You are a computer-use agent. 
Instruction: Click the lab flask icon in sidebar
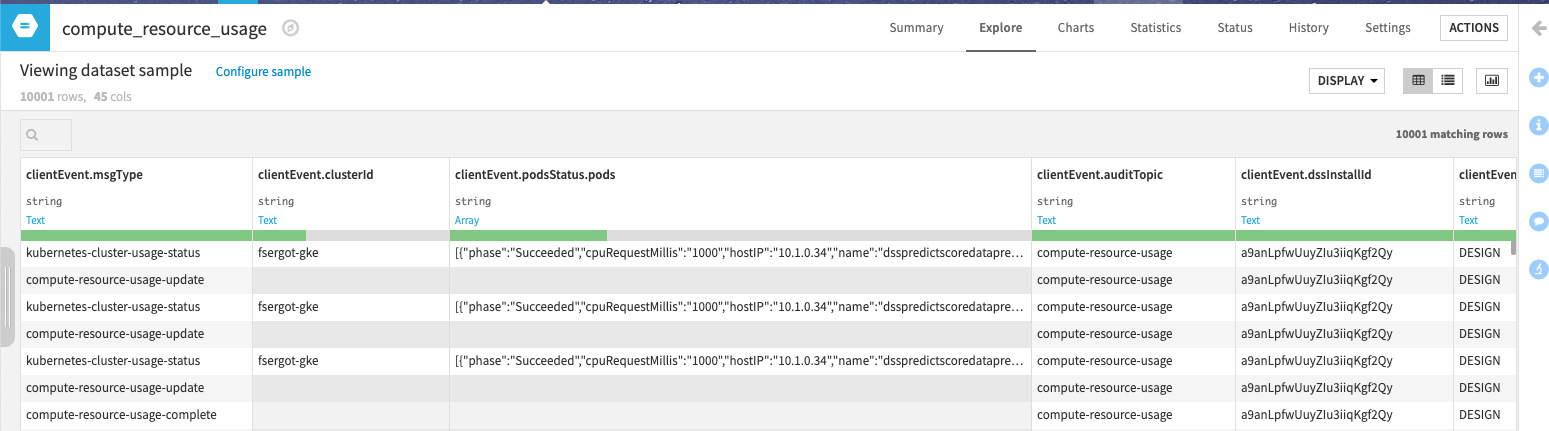pyautogui.click(x=1539, y=268)
